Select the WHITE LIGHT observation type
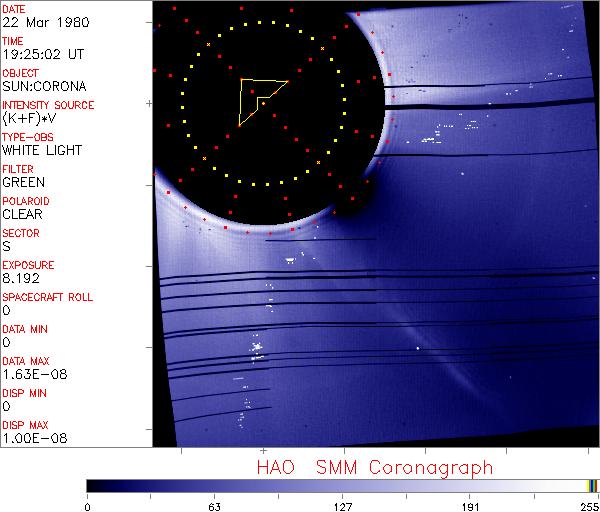 (x=41, y=150)
